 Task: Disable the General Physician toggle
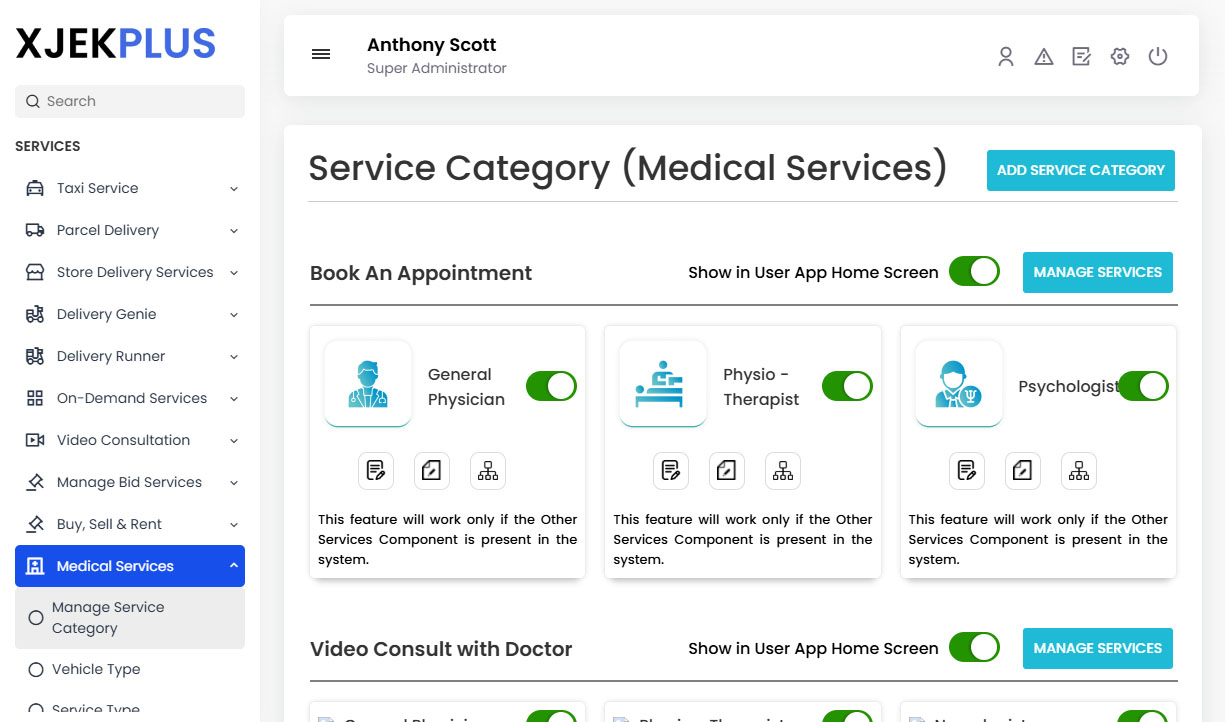click(551, 386)
